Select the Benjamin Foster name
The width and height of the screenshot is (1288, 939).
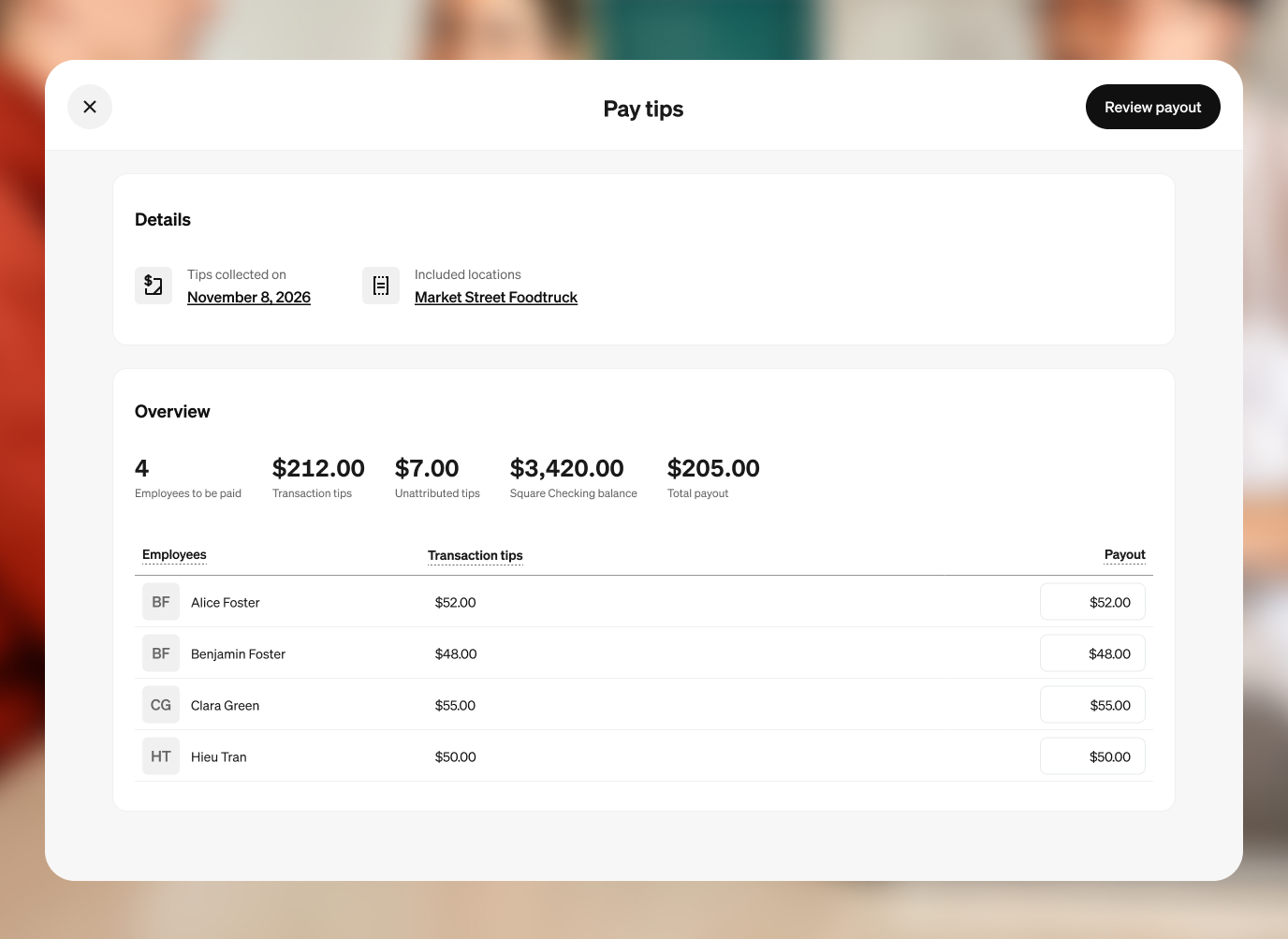point(238,654)
